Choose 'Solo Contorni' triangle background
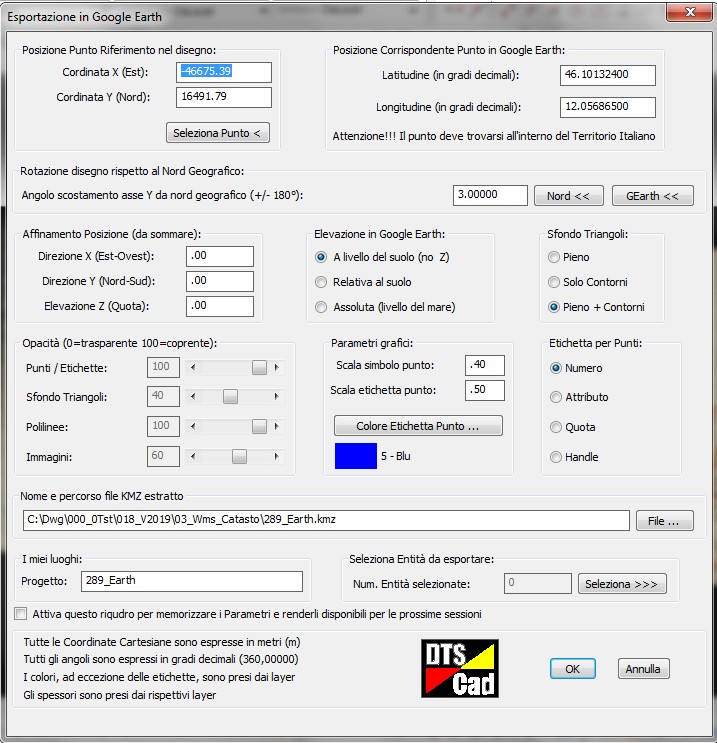 (555, 282)
